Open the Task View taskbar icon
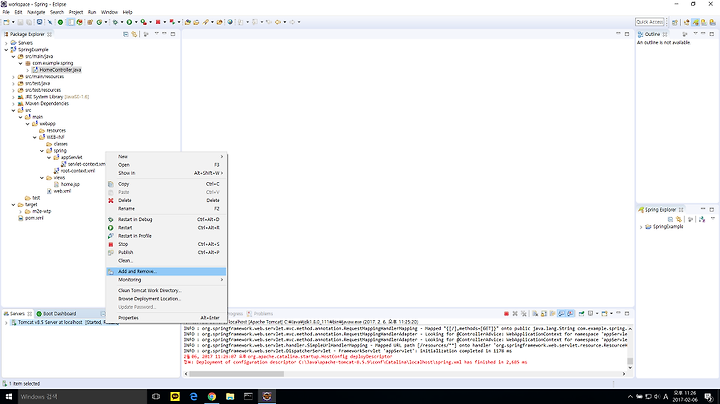Image resolution: width=720 pixels, height=404 pixels. (156, 396)
